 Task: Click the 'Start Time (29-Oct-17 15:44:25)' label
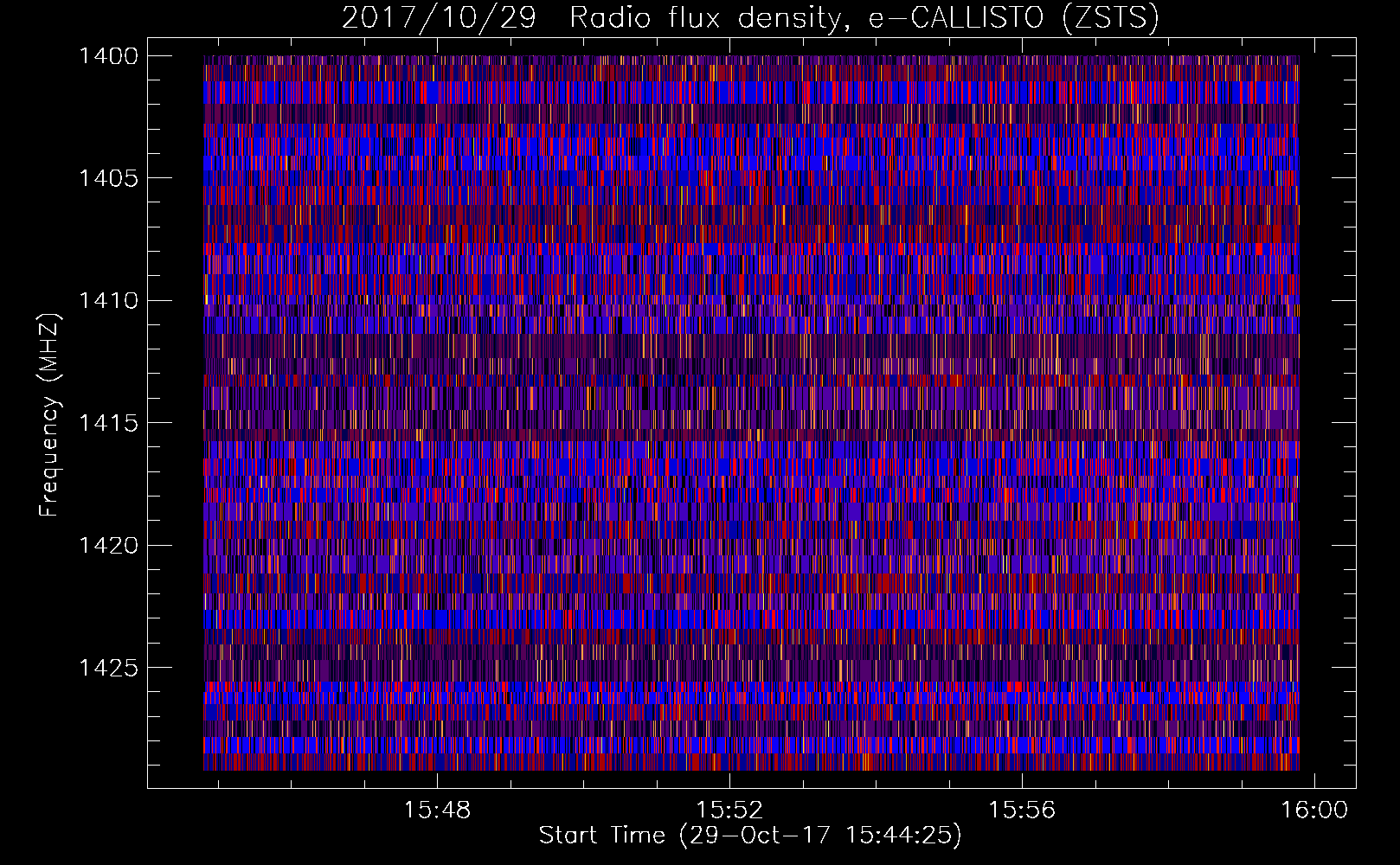750,836
